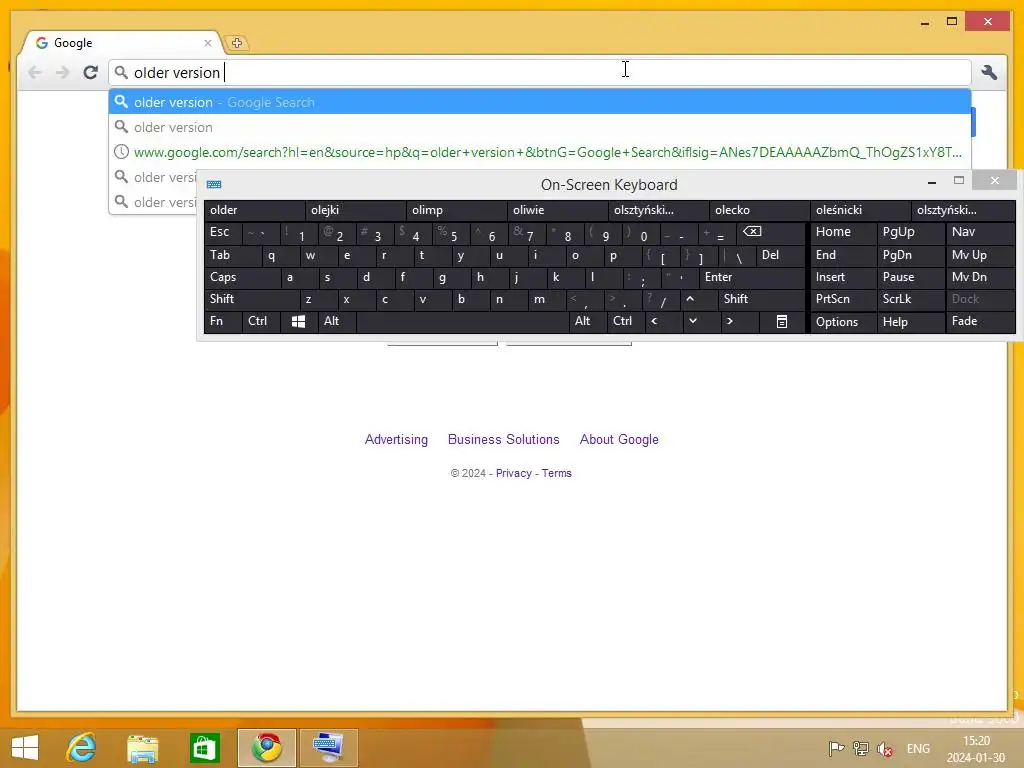
Task: Toggle the Nav key on keyboard
Action: tap(981, 232)
